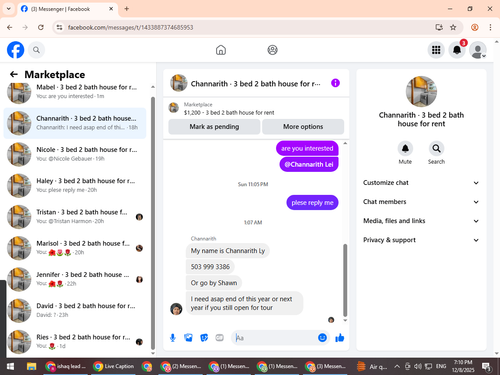The image size is (500, 375).
Task: Click the 'plese reply me' message bubble
Action: 312,203
